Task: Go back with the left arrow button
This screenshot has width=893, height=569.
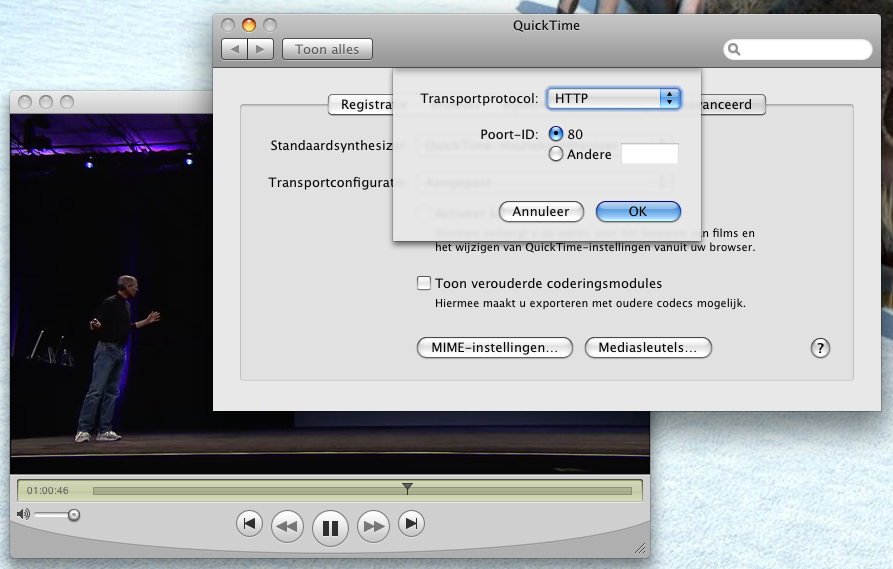Action: pyautogui.click(x=234, y=49)
